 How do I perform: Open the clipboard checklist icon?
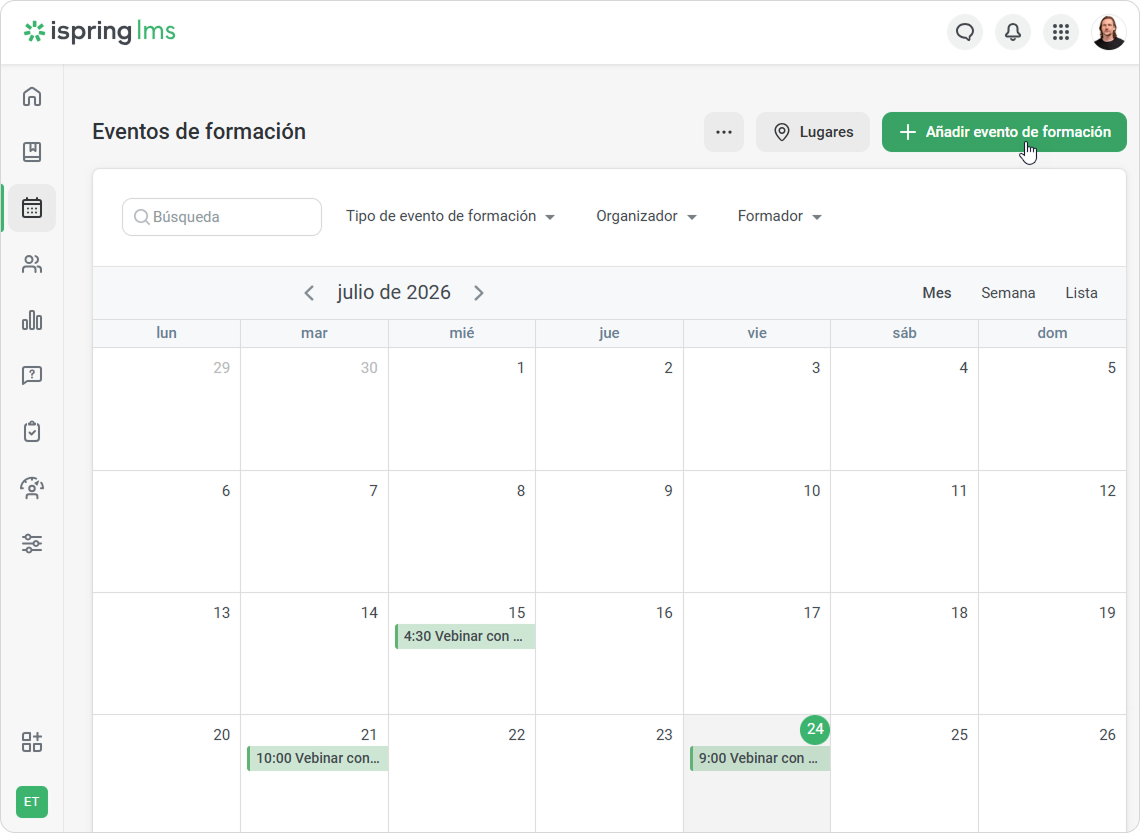(x=32, y=432)
